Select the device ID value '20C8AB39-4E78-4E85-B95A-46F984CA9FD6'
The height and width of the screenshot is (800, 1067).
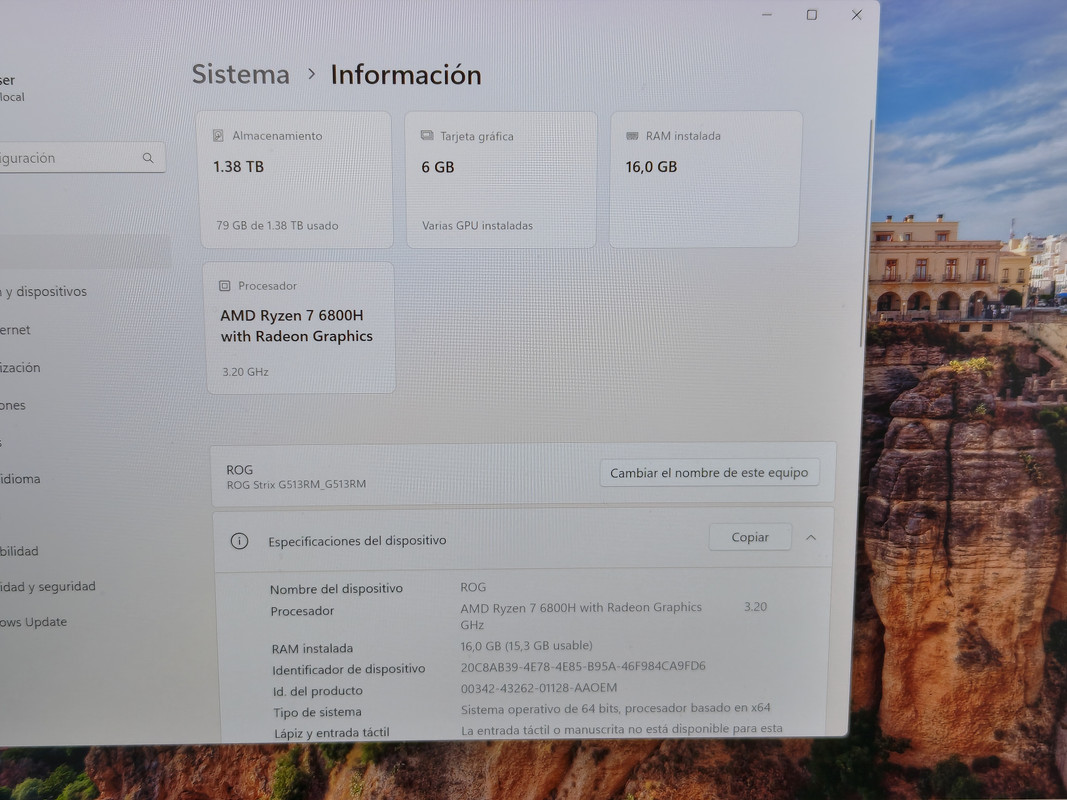click(583, 666)
